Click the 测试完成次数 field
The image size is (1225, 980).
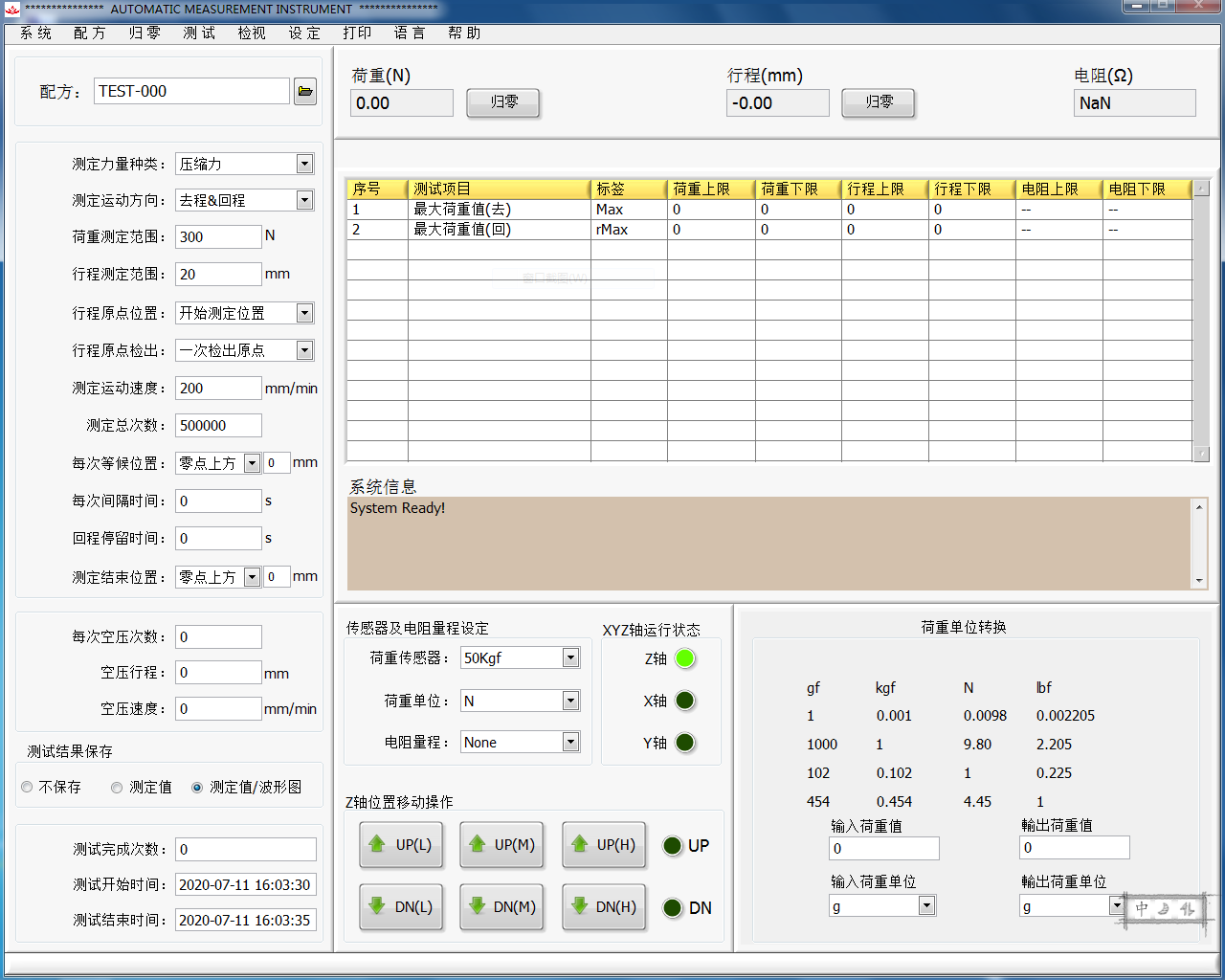(246, 849)
